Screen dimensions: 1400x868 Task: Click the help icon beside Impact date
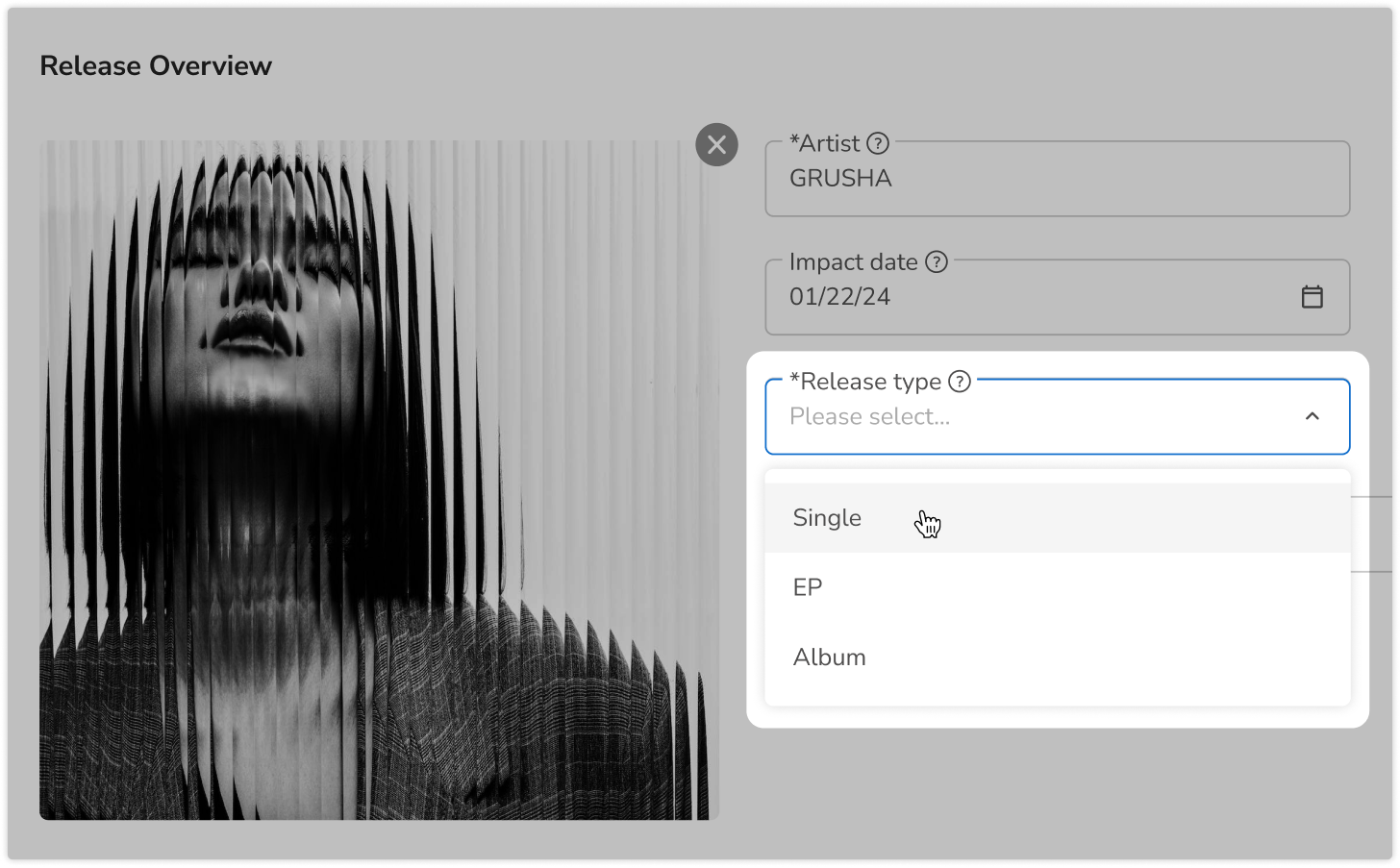936,261
